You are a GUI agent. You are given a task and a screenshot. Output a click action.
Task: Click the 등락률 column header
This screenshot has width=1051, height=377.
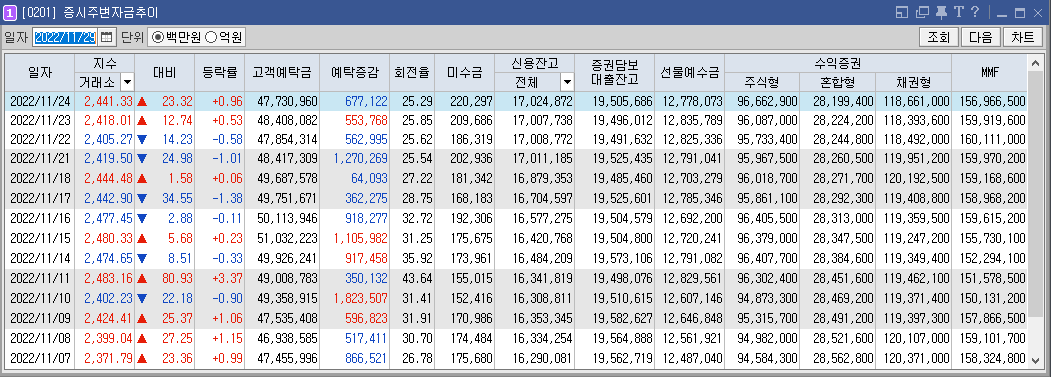219,72
